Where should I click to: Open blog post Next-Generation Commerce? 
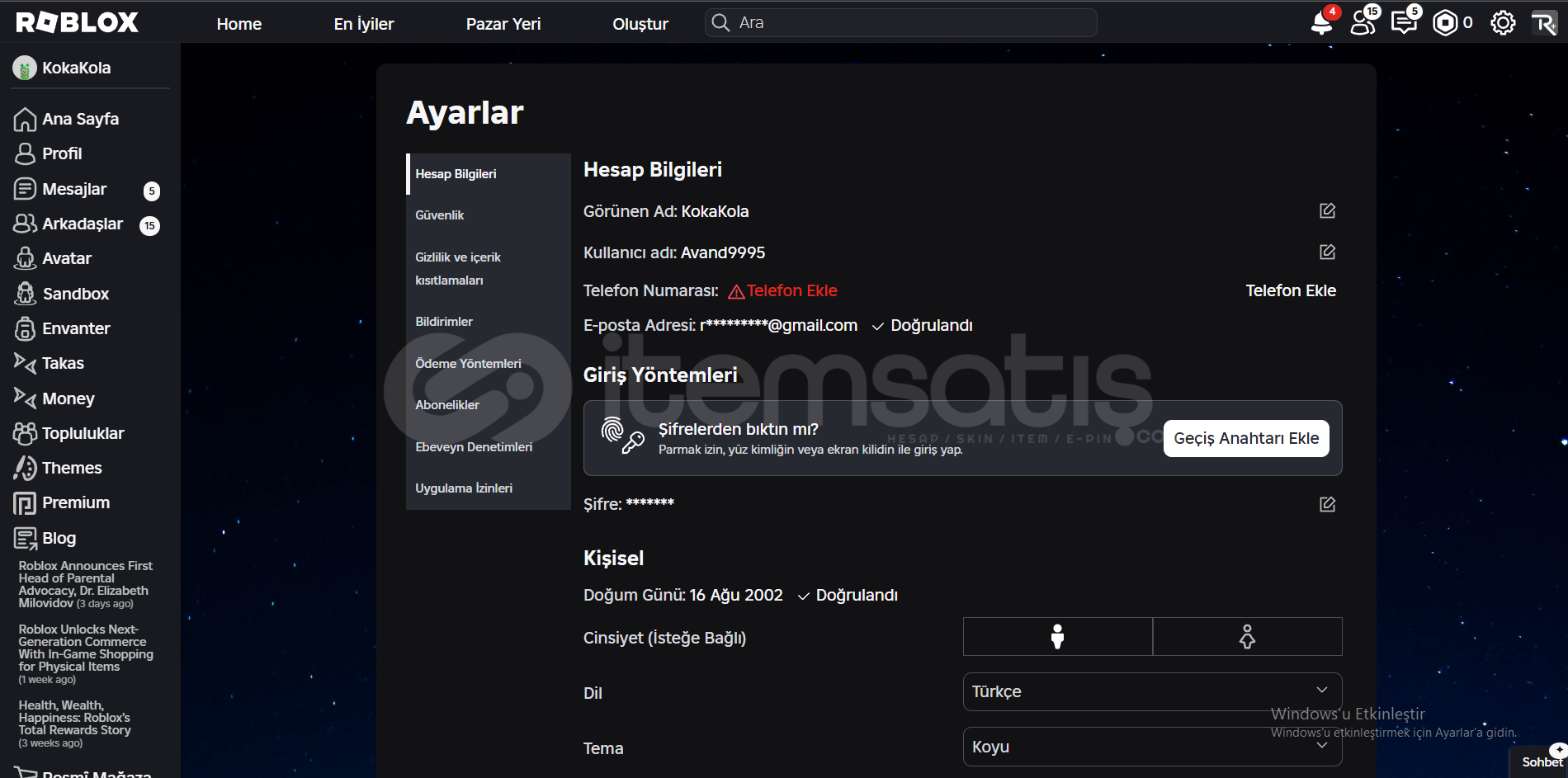(86, 653)
